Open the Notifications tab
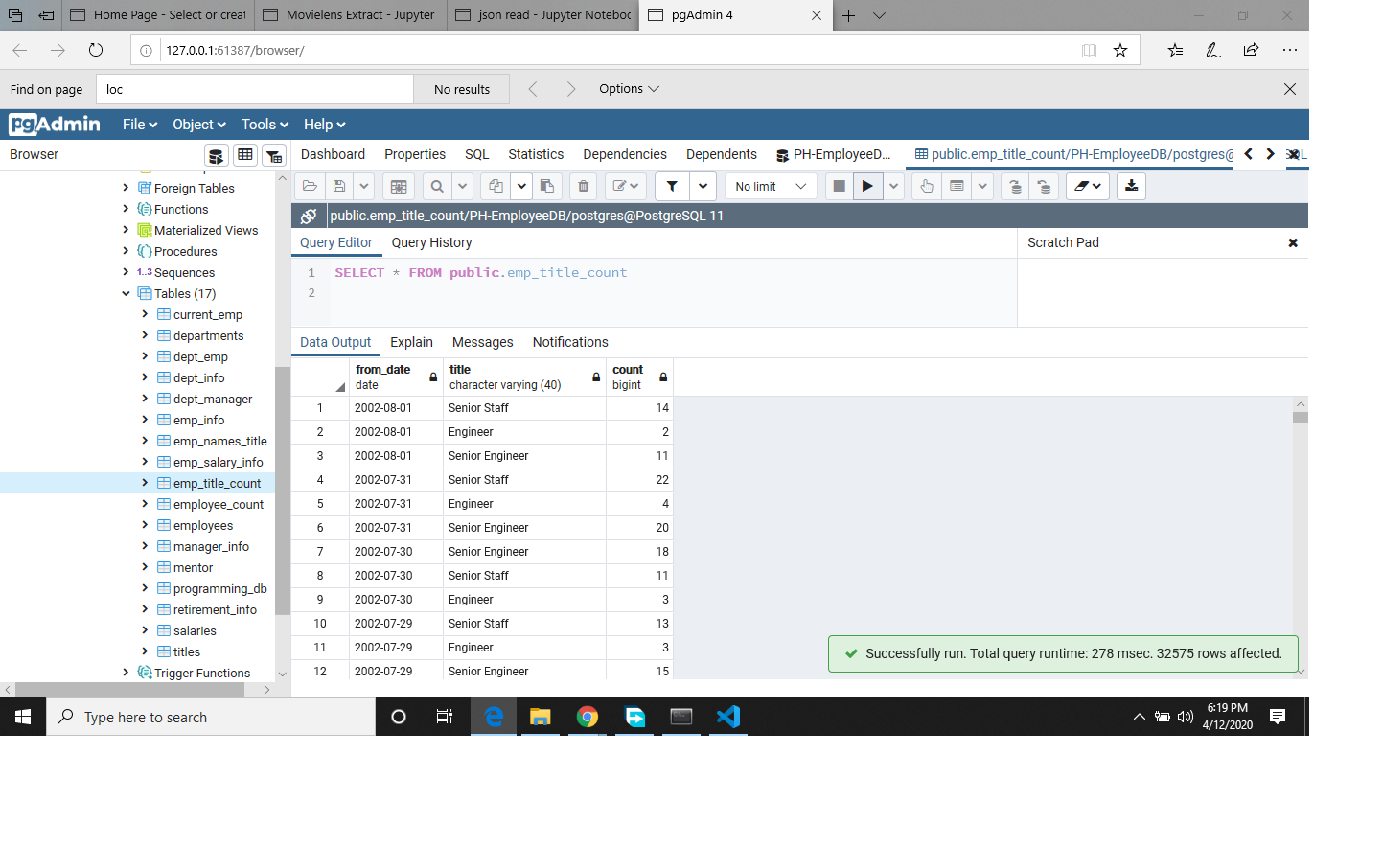Screen dimensions: 1383x868 point(570,342)
